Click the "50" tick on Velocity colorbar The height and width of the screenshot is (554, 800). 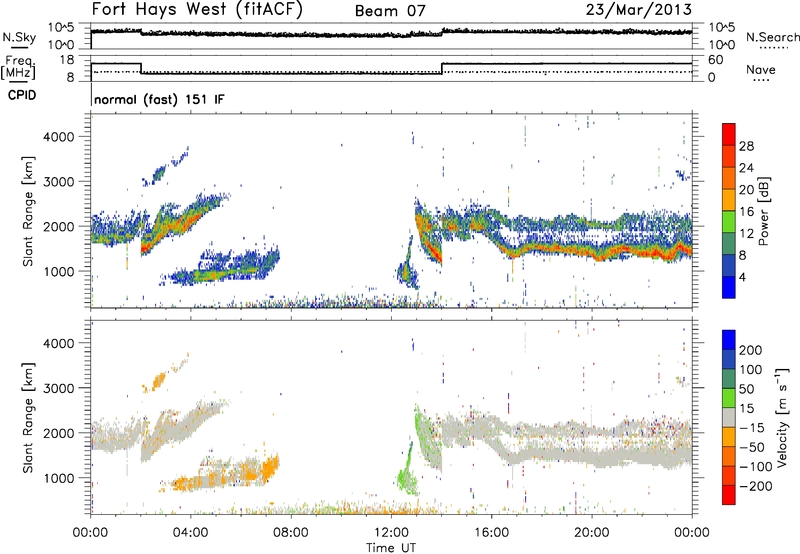coord(746,389)
